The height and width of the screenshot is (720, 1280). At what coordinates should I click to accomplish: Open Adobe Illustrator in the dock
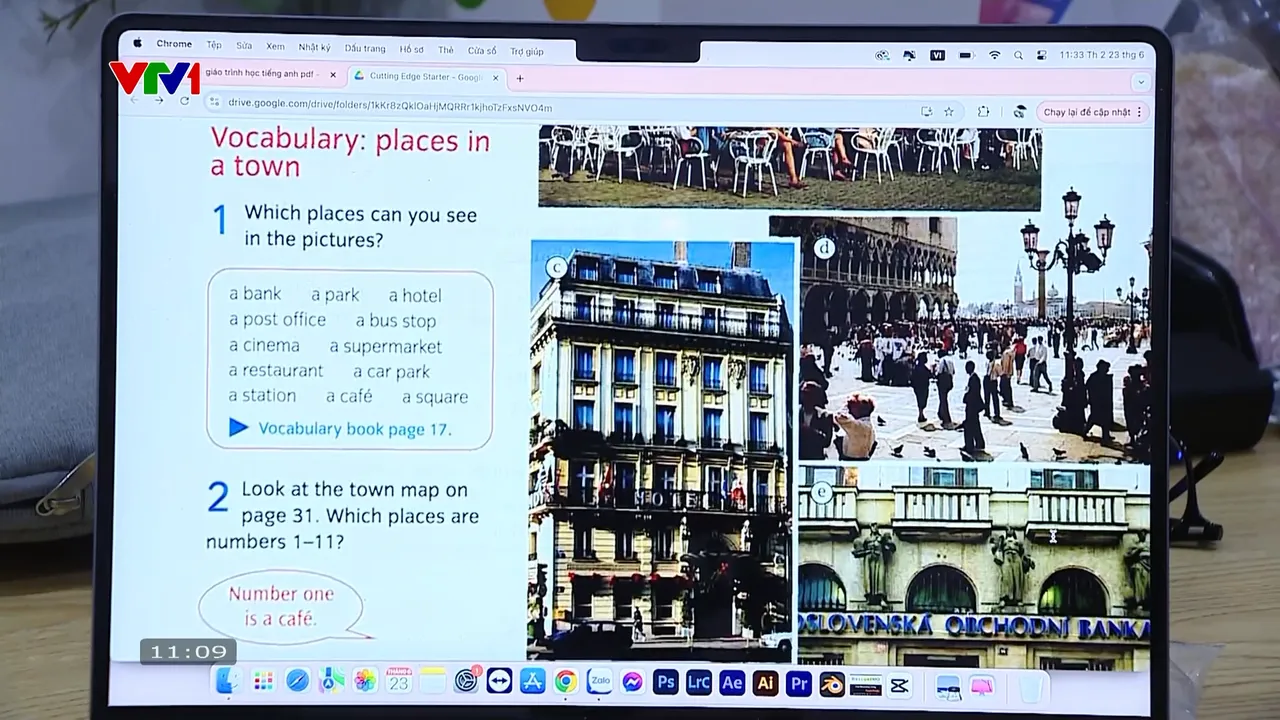click(x=765, y=683)
